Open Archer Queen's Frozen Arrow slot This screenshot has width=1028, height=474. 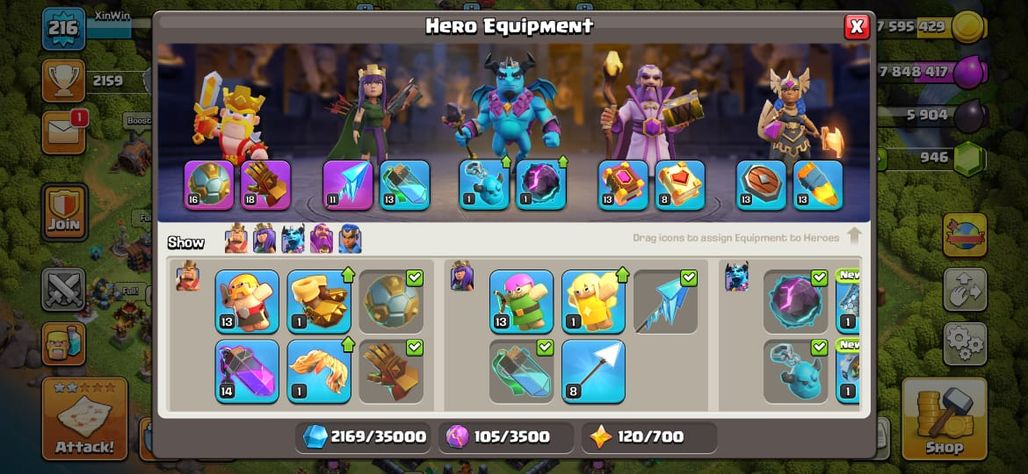[348, 185]
